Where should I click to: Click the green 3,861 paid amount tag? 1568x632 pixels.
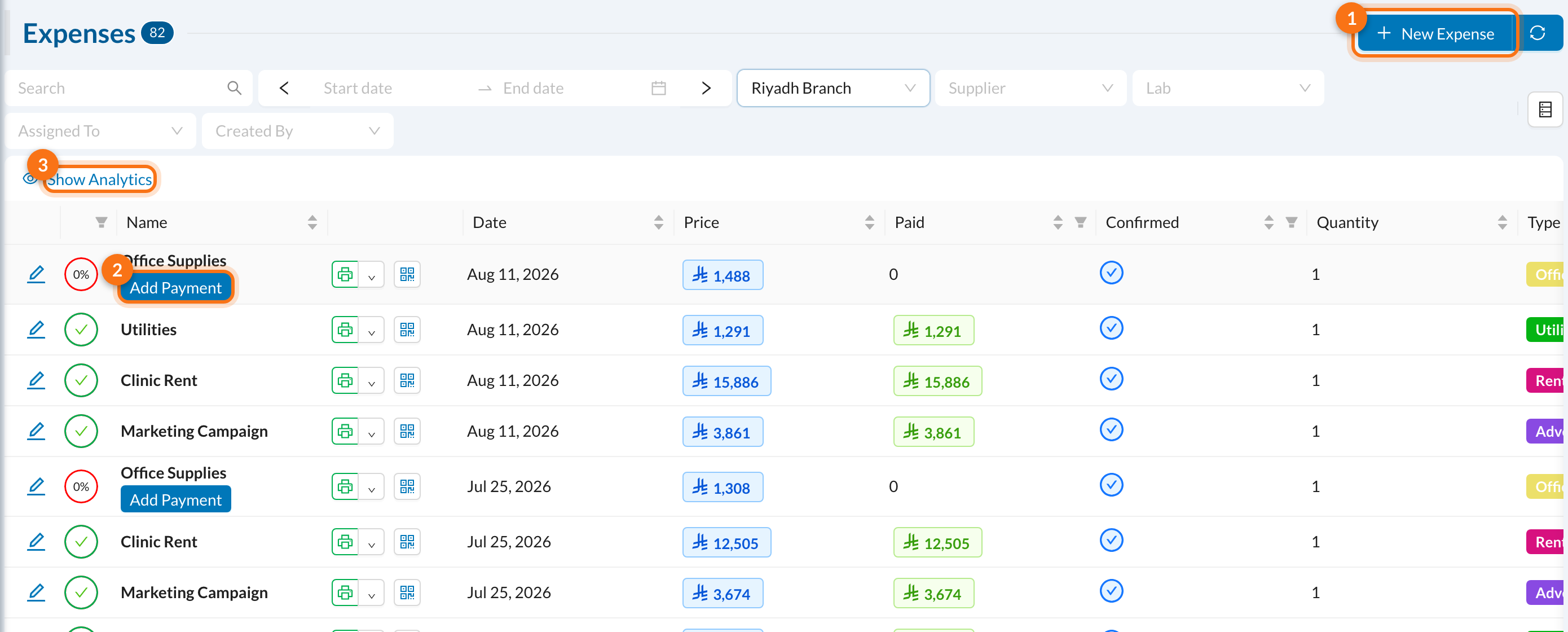click(933, 432)
